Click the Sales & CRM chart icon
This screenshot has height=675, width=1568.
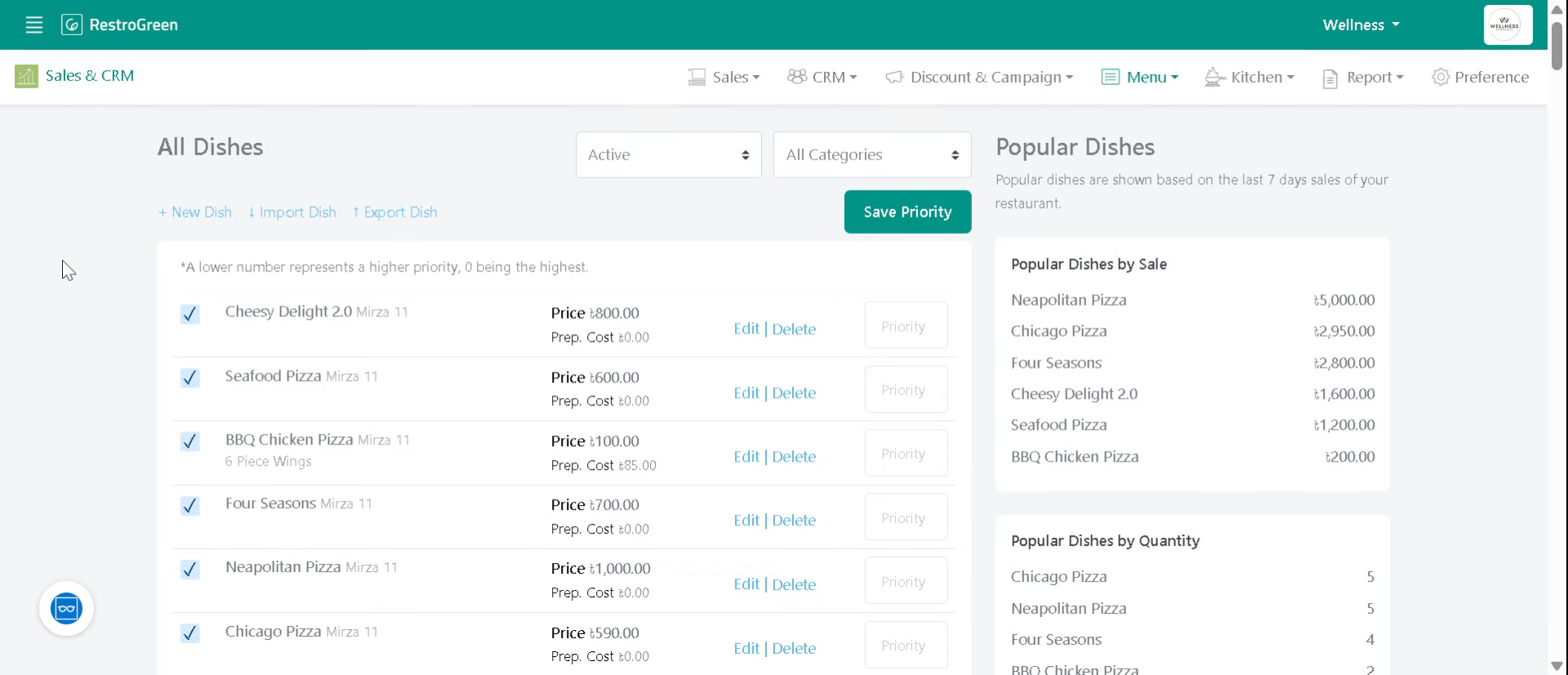click(26, 76)
